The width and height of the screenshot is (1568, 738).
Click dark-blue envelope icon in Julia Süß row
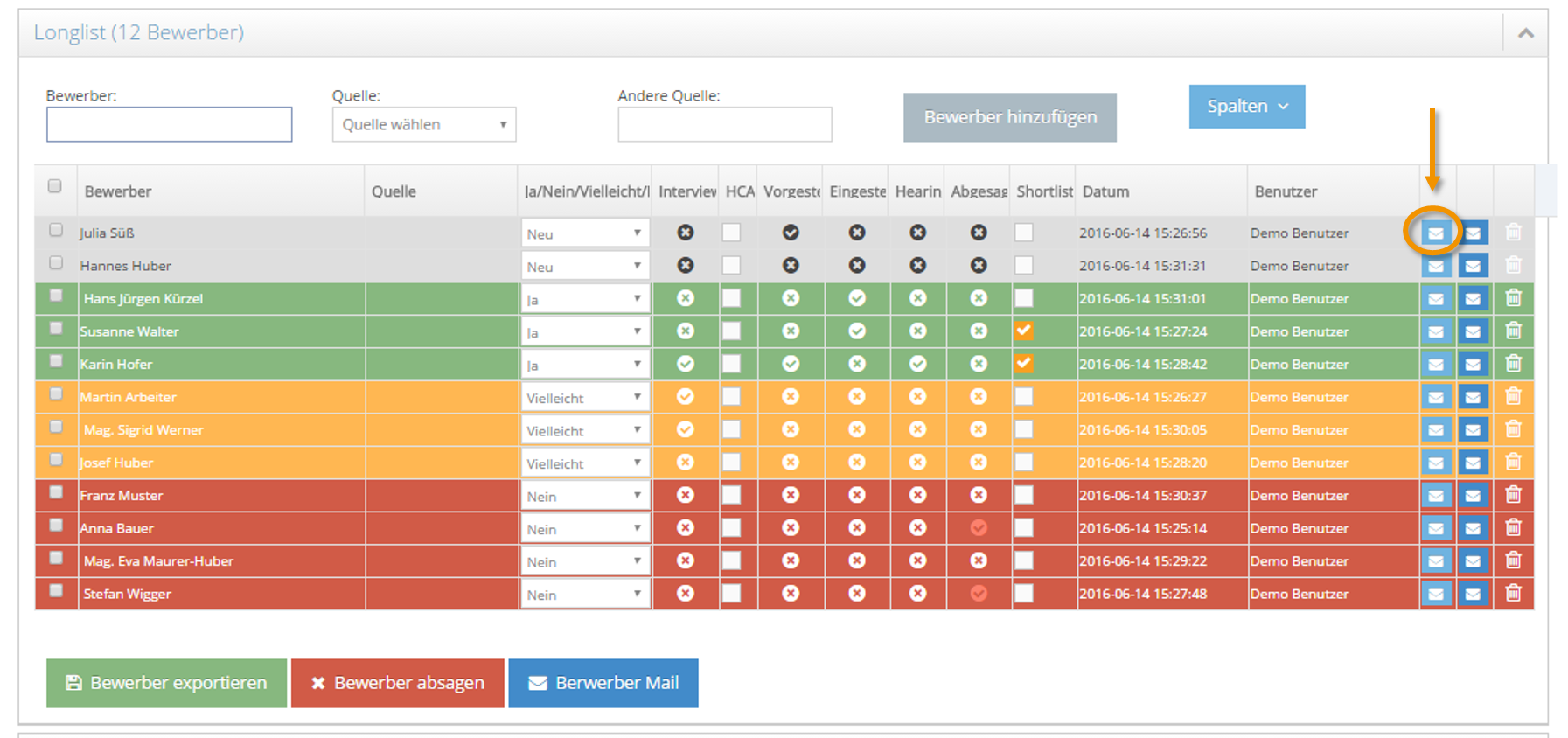coord(1474,233)
